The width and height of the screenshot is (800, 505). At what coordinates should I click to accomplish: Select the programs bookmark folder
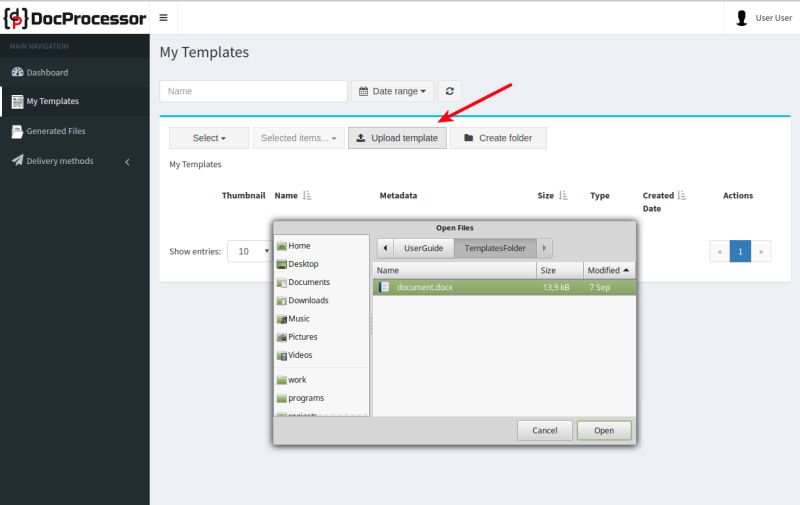click(321, 398)
